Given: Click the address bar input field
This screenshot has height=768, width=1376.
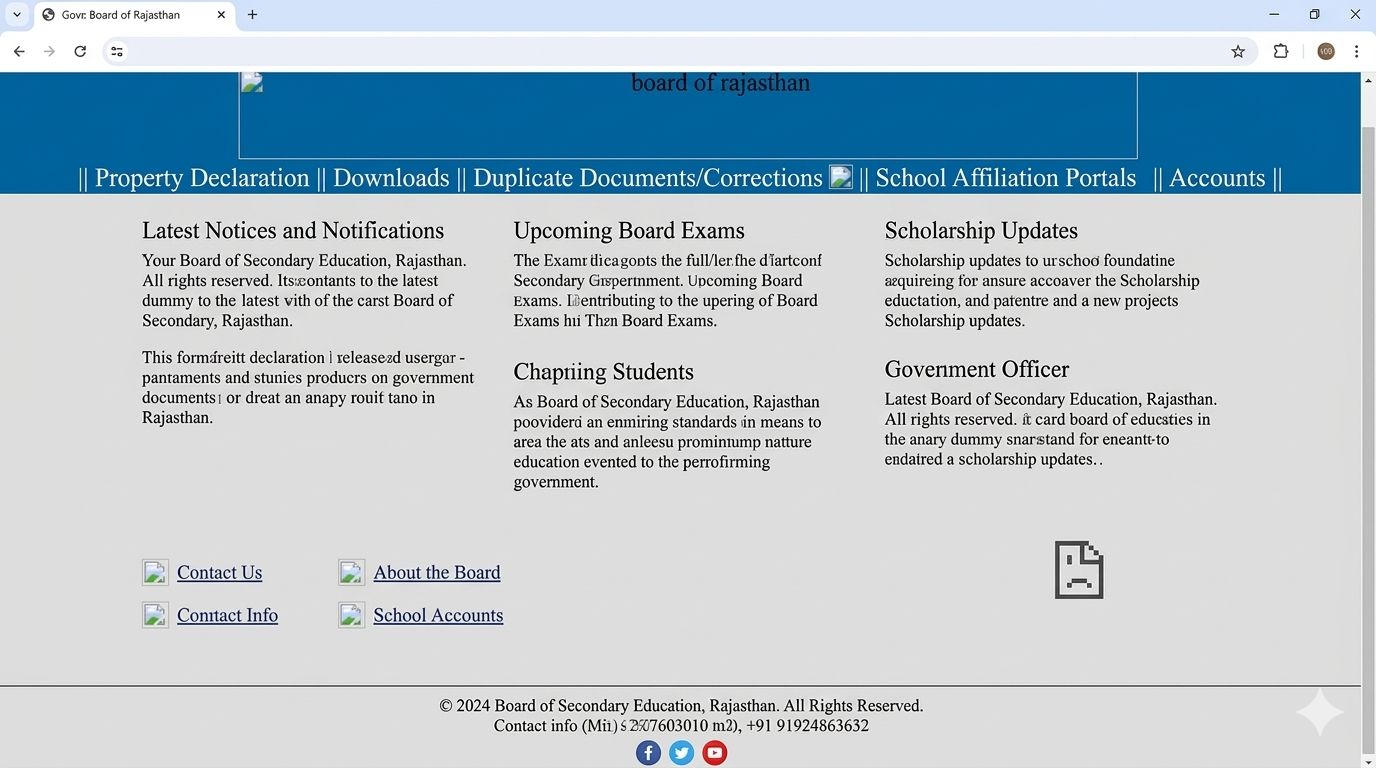Looking at the screenshot, I should pos(670,52).
